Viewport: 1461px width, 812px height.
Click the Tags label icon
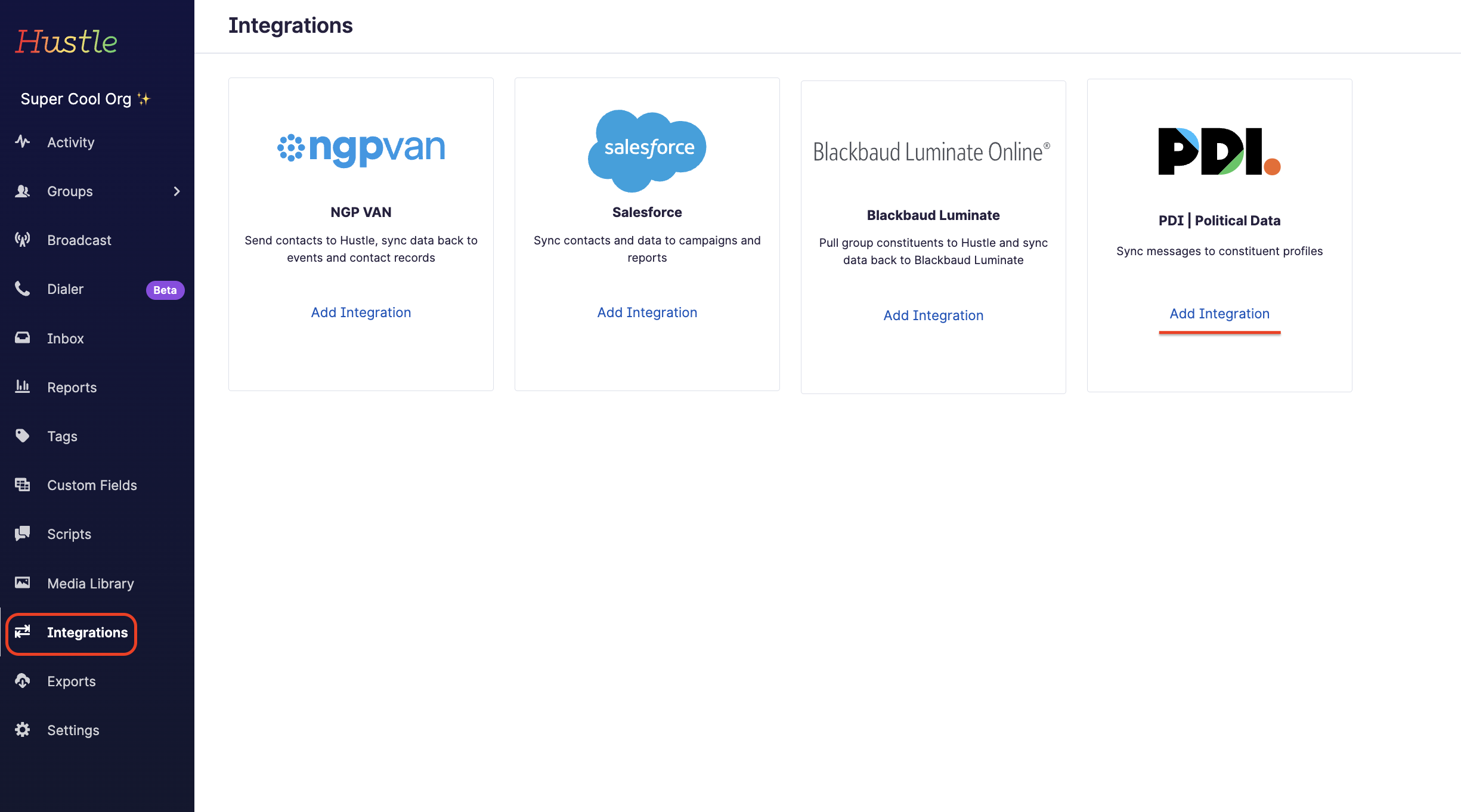click(23, 436)
